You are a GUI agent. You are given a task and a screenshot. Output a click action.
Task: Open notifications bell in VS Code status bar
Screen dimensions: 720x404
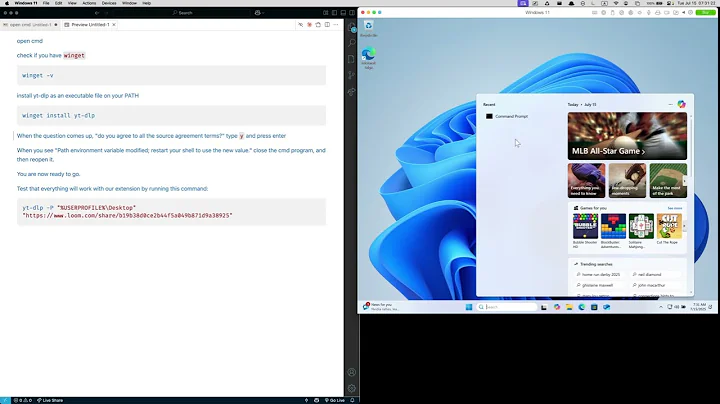click(x=352, y=400)
